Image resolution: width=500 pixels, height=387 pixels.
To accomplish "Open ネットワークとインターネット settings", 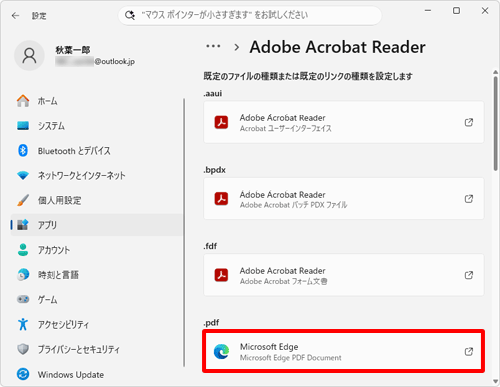I will pyautogui.click(x=97, y=175).
